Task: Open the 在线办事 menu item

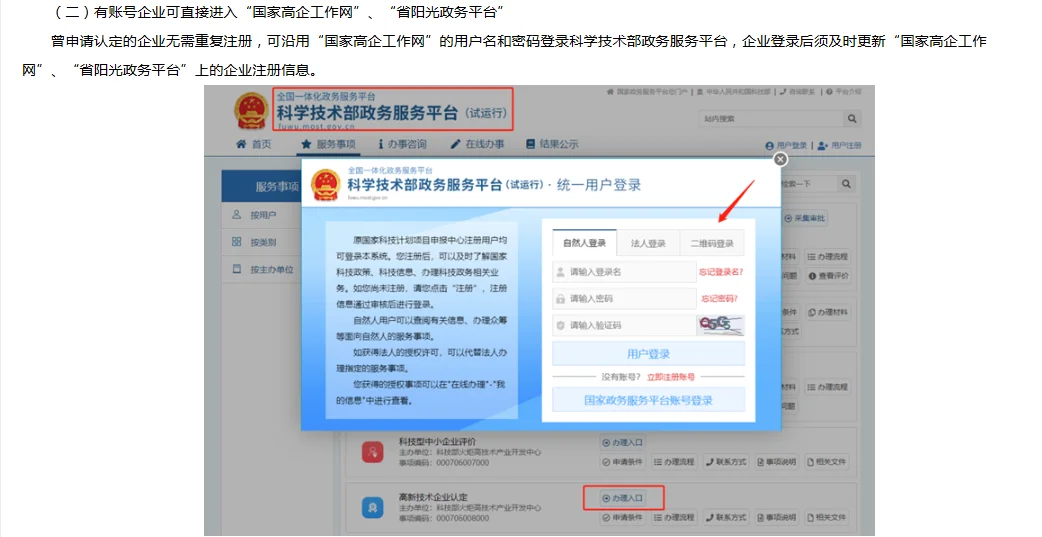Action: tap(477, 144)
